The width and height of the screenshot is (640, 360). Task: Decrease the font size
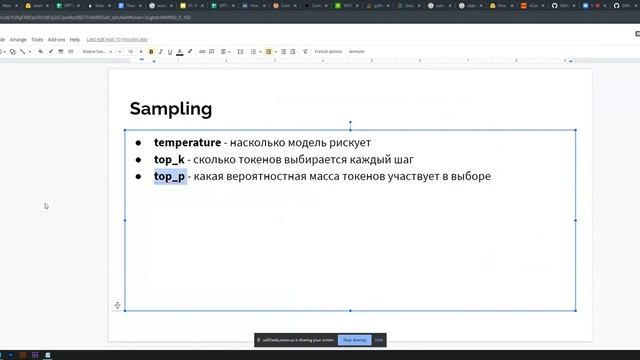[x=119, y=52]
